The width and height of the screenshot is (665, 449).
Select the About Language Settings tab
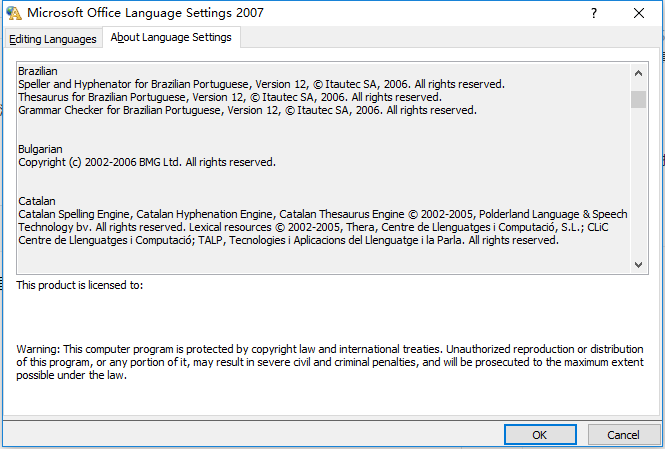pos(171,37)
